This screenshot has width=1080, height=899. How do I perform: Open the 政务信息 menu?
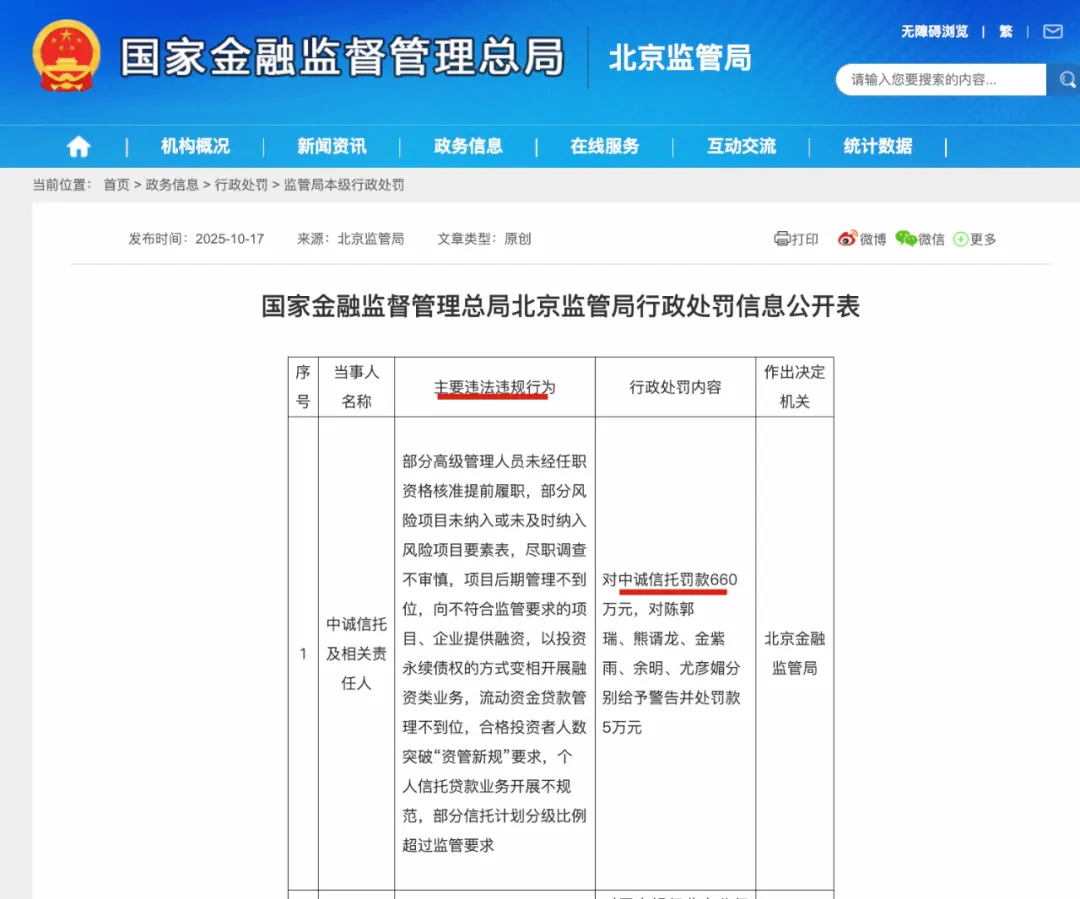pos(468,146)
